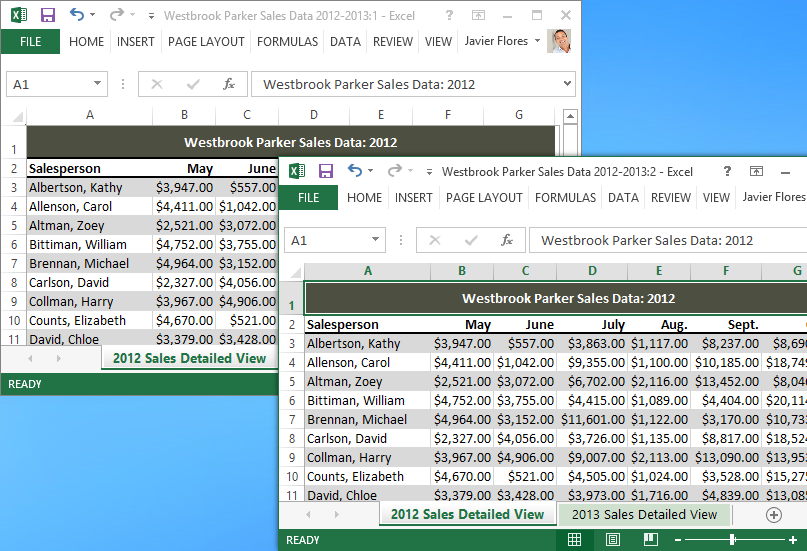Image resolution: width=807 pixels, height=551 pixels.
Task: Click Cancel X in front window formula bar
Action: coord(435,240)
